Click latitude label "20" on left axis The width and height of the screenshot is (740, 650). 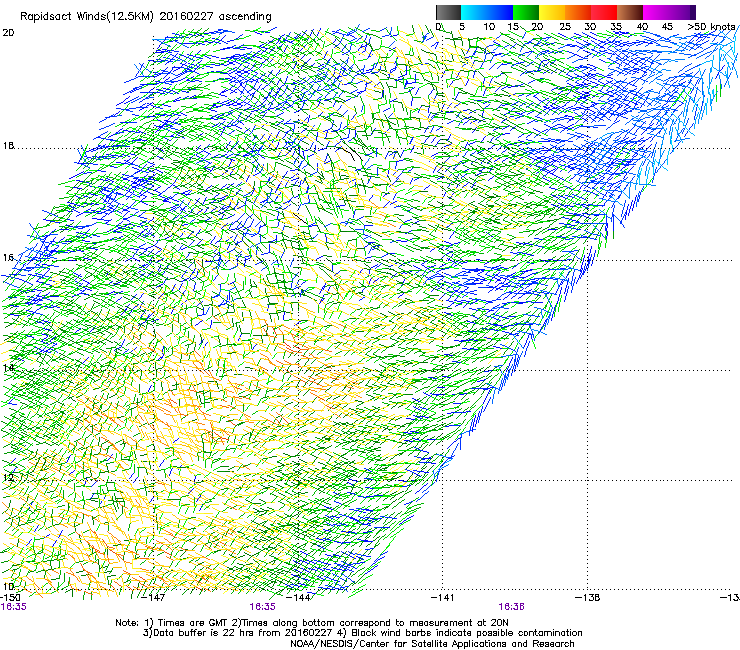click(x=8, y=33)
